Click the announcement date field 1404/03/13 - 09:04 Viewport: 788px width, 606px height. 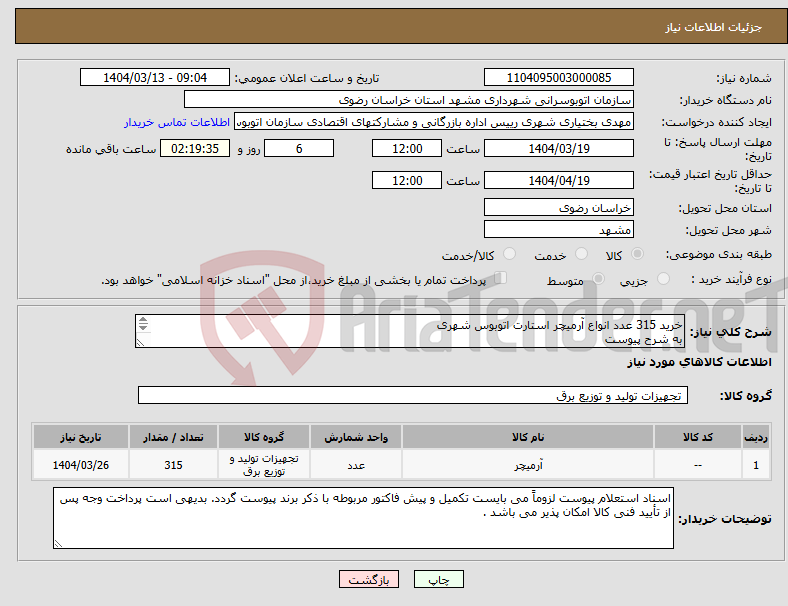coord(155,77)
